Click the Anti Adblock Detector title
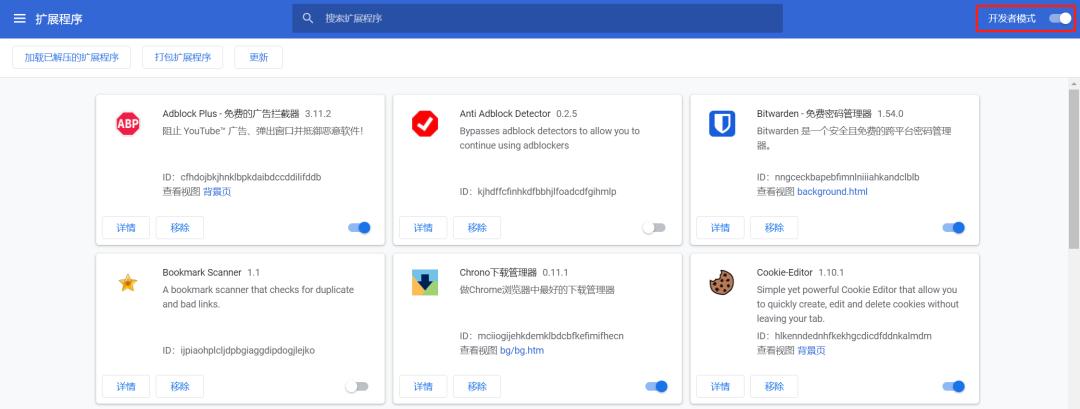Viewport: 1080px width, 409px height. tap(505, 114)
